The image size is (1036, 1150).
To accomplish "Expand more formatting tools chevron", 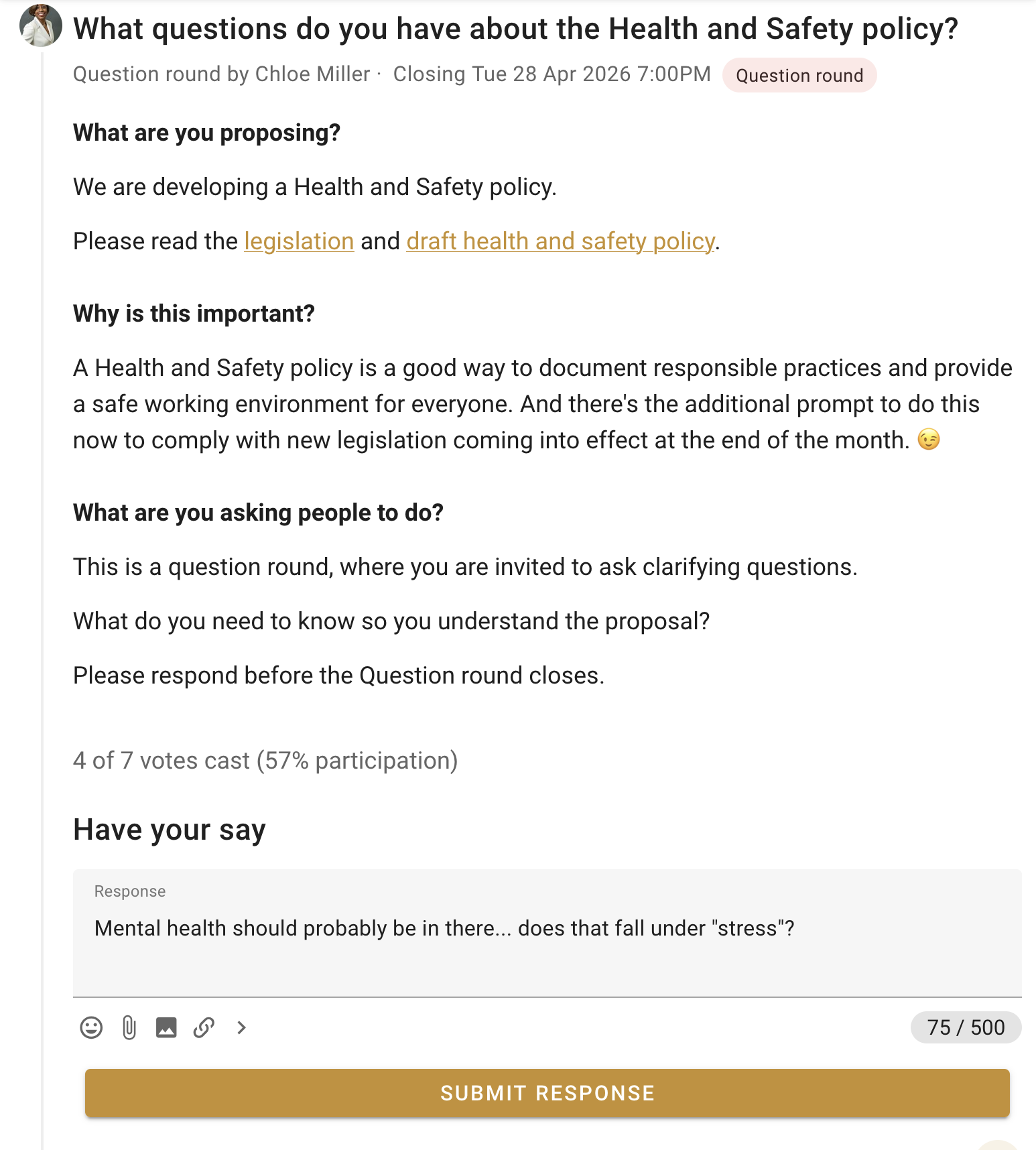I will (x=241, y=1027).
